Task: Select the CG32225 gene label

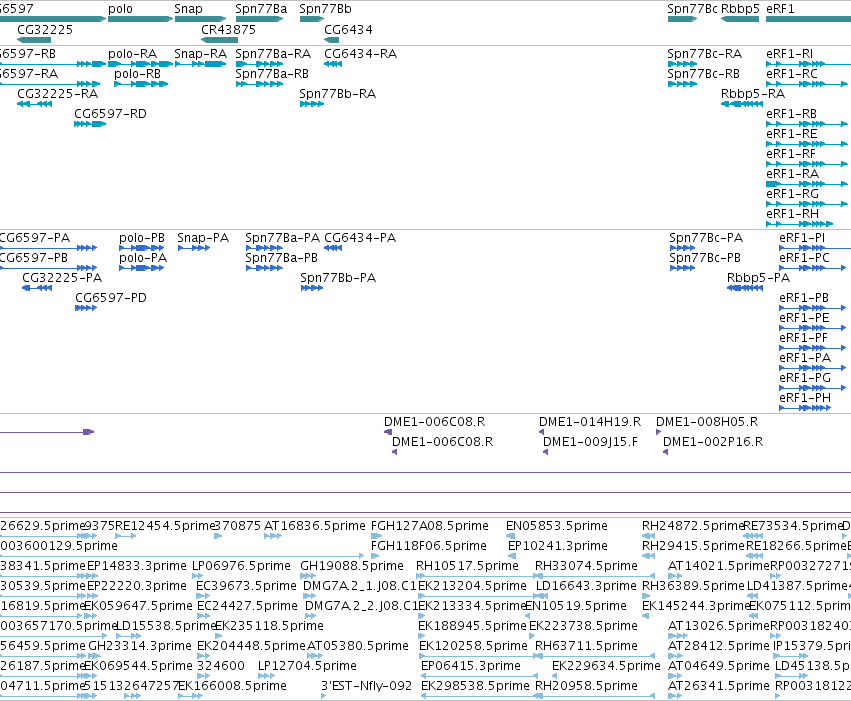Action: click(45, 30)
